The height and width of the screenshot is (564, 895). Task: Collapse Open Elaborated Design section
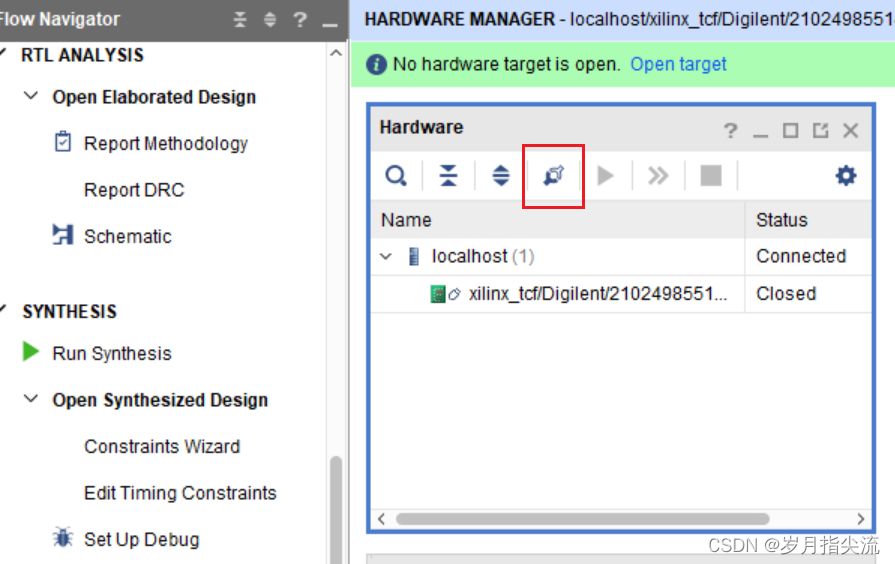(x=31, y=96)
